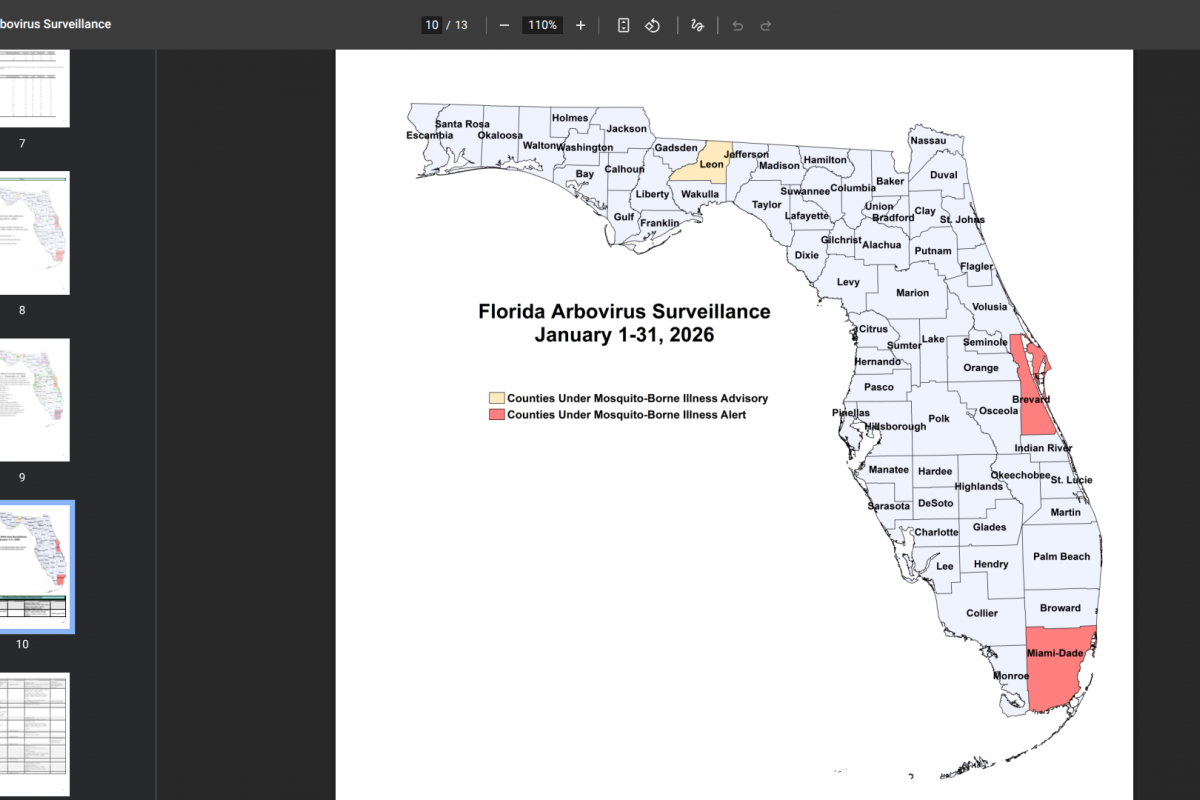Zoom in with the plus button
This screenshot has height=800, width=1200.
click(581, 25)
